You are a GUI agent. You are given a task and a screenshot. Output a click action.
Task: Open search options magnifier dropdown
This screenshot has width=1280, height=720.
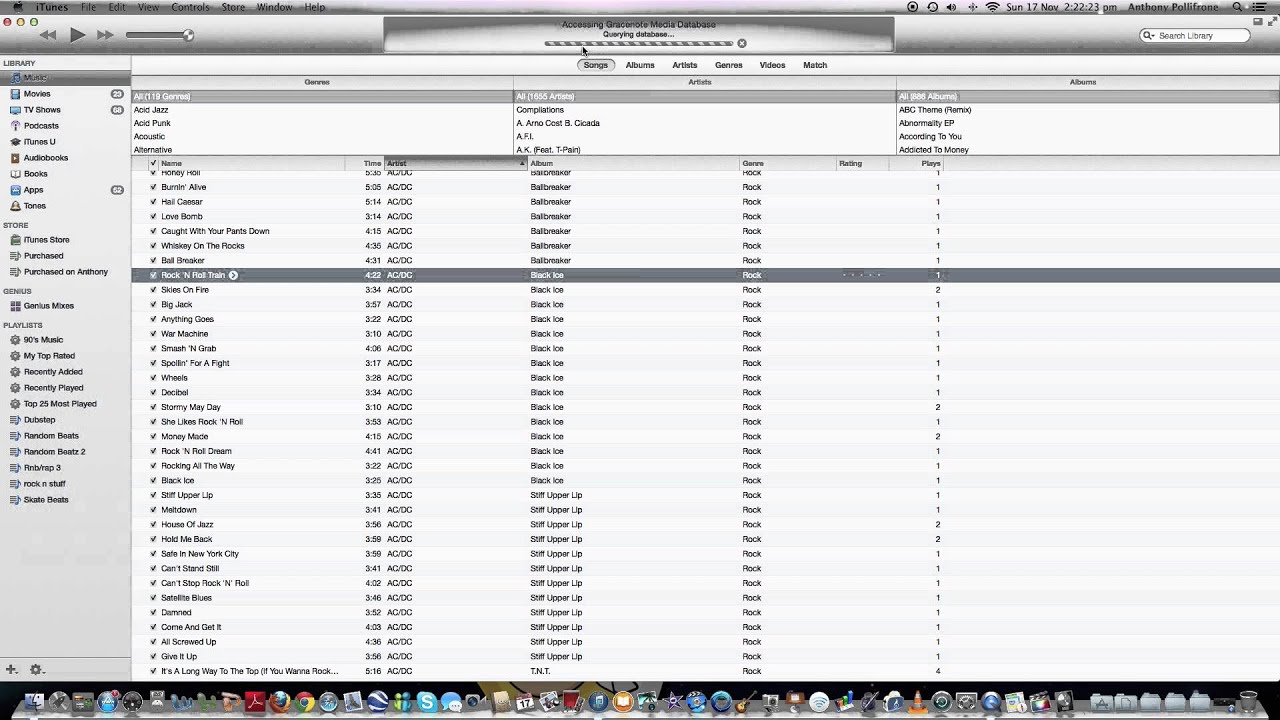1150,35
